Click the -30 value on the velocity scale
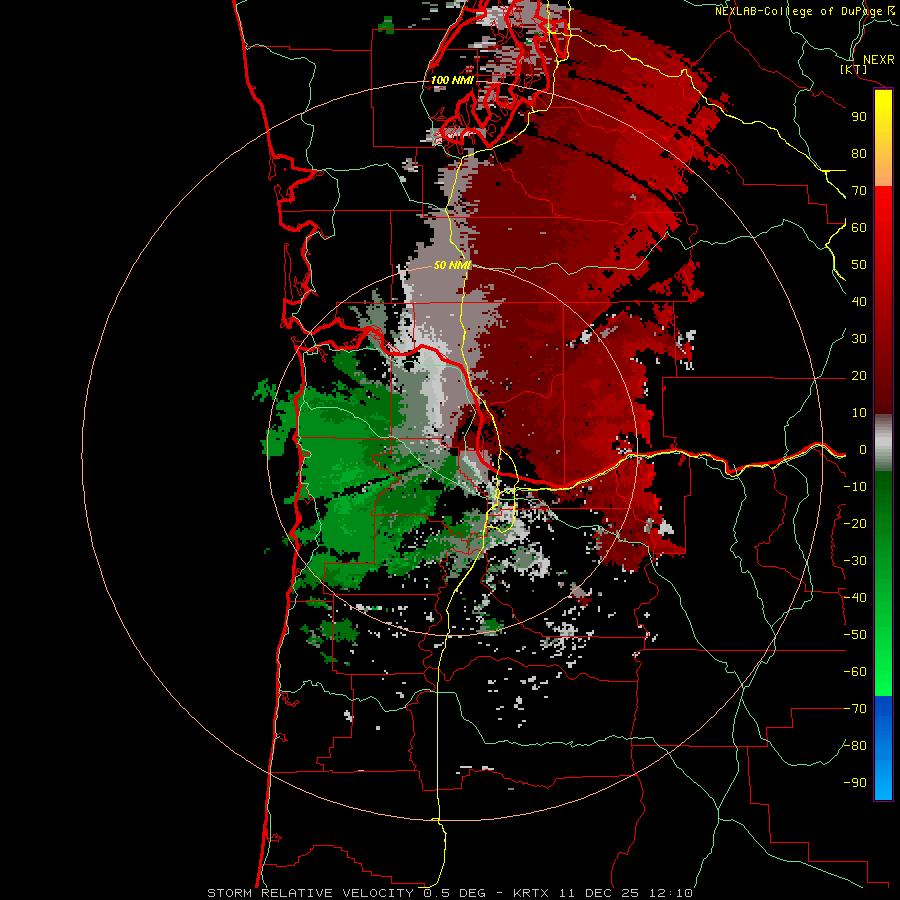The height and width of the screenshot is (900, 900). point(855,561)
